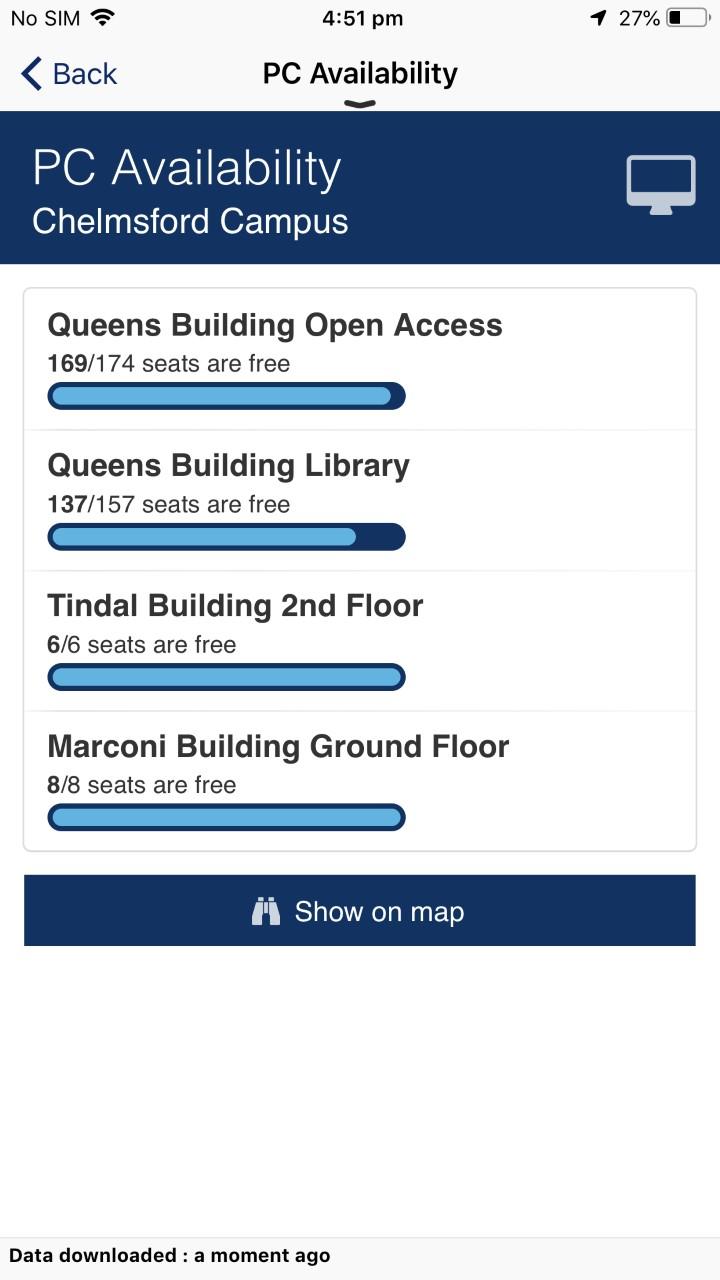Tap the Data downloaded status text
Image resolution: width=720 pixels, height=1280 pixels.
[170, 1256]
